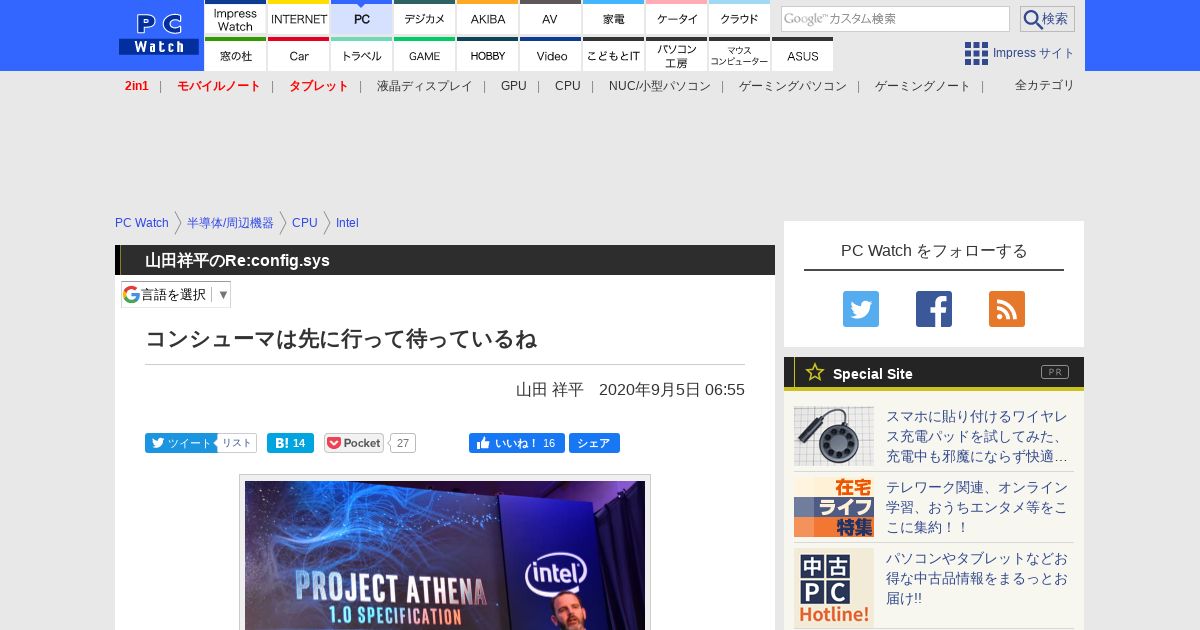Click the リスト button next to ツイート
The height and width of the screenshot is (630, 1200).
[x=237, y=443]
